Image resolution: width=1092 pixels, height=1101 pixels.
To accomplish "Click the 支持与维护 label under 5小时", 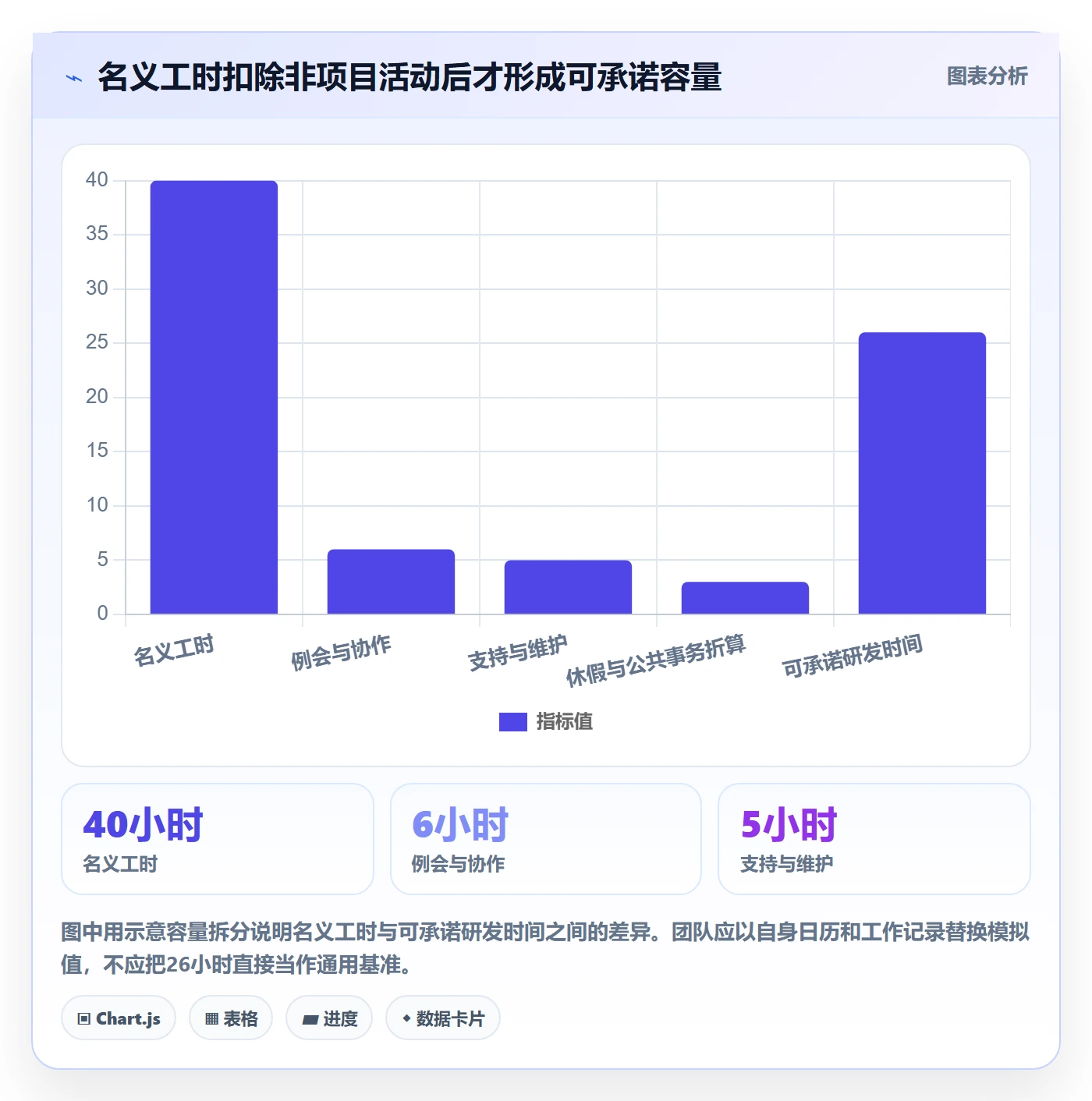I will (x=786, y=864).
